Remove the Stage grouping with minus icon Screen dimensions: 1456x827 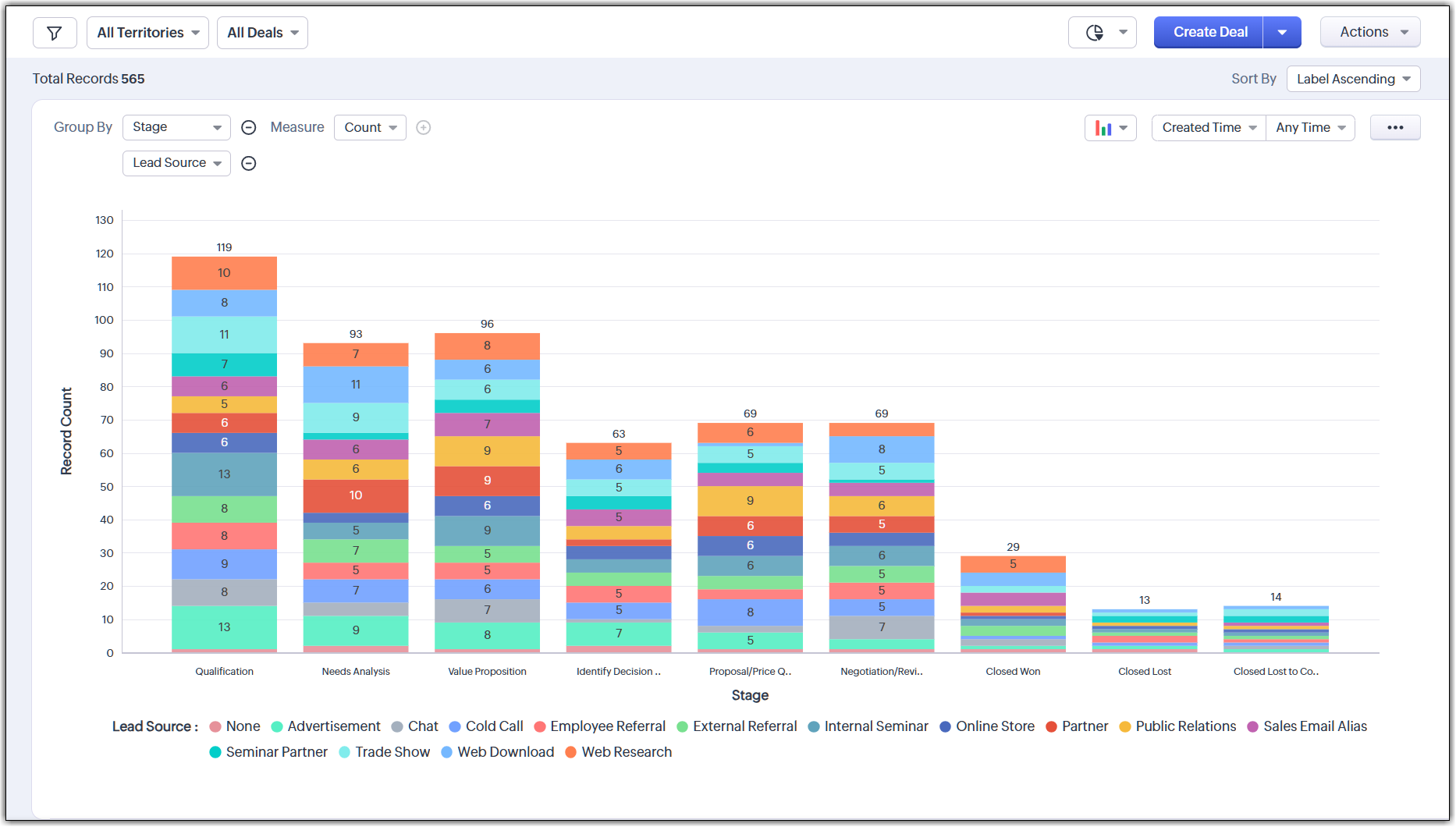(249, 128)
